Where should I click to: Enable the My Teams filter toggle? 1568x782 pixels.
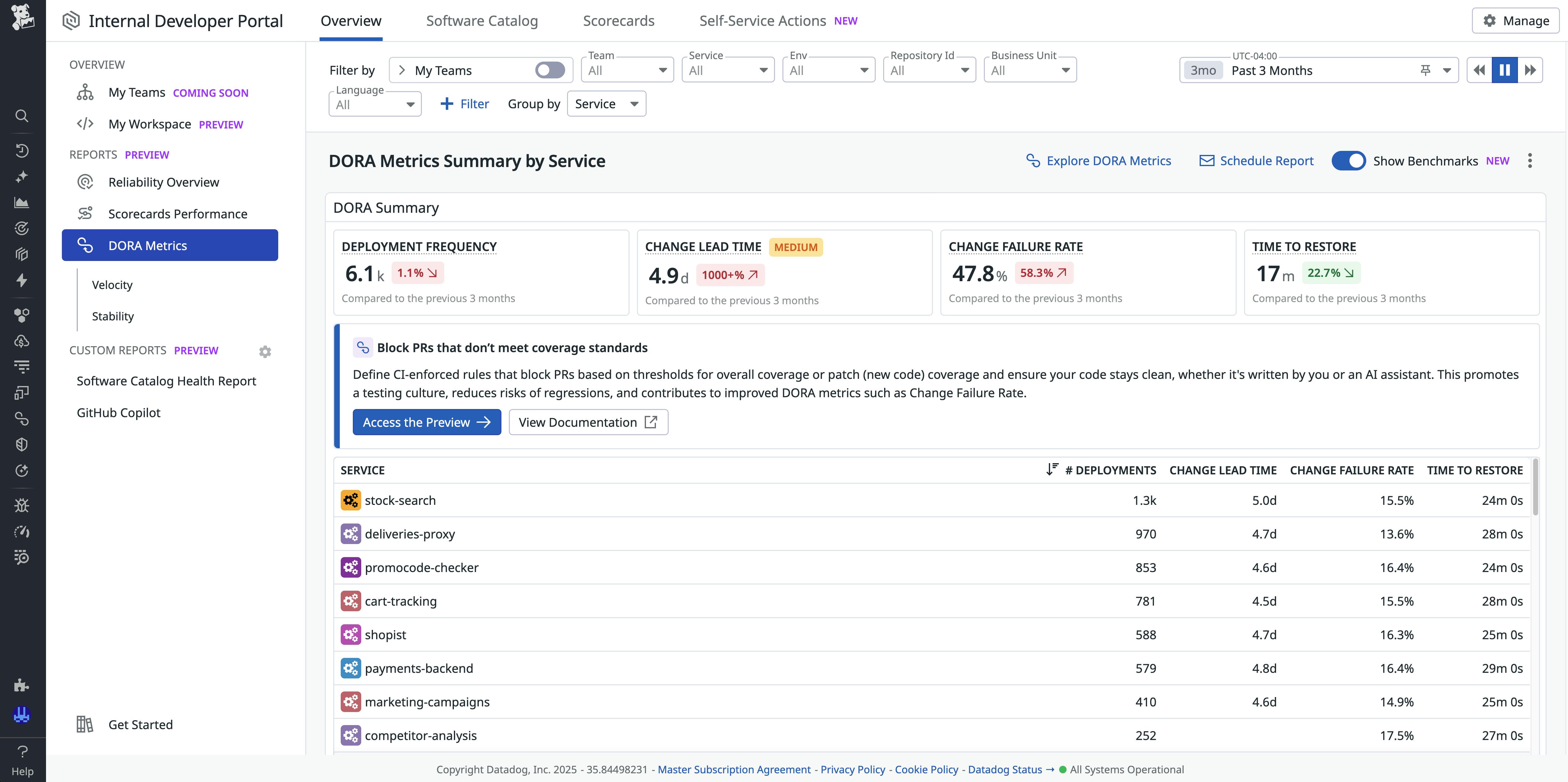tap(550, 70)
